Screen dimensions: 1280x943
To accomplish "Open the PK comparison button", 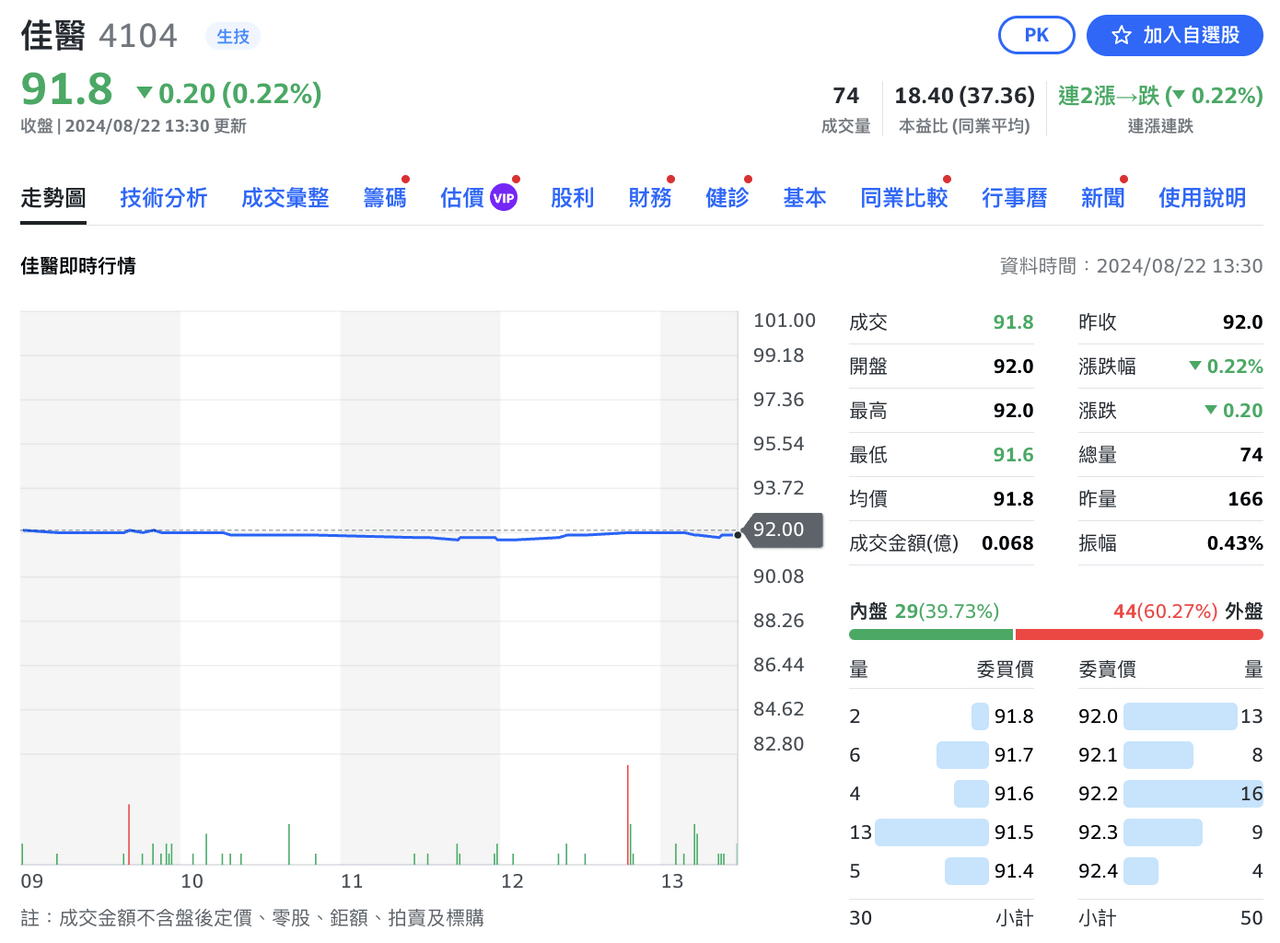I will pos(1036,36).
